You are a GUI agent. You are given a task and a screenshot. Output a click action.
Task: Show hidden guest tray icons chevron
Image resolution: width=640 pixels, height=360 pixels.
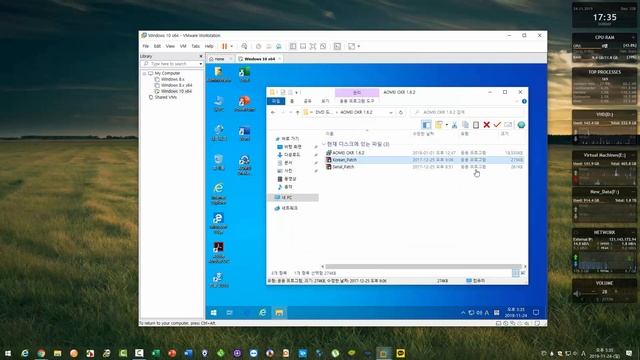[463, 313]
